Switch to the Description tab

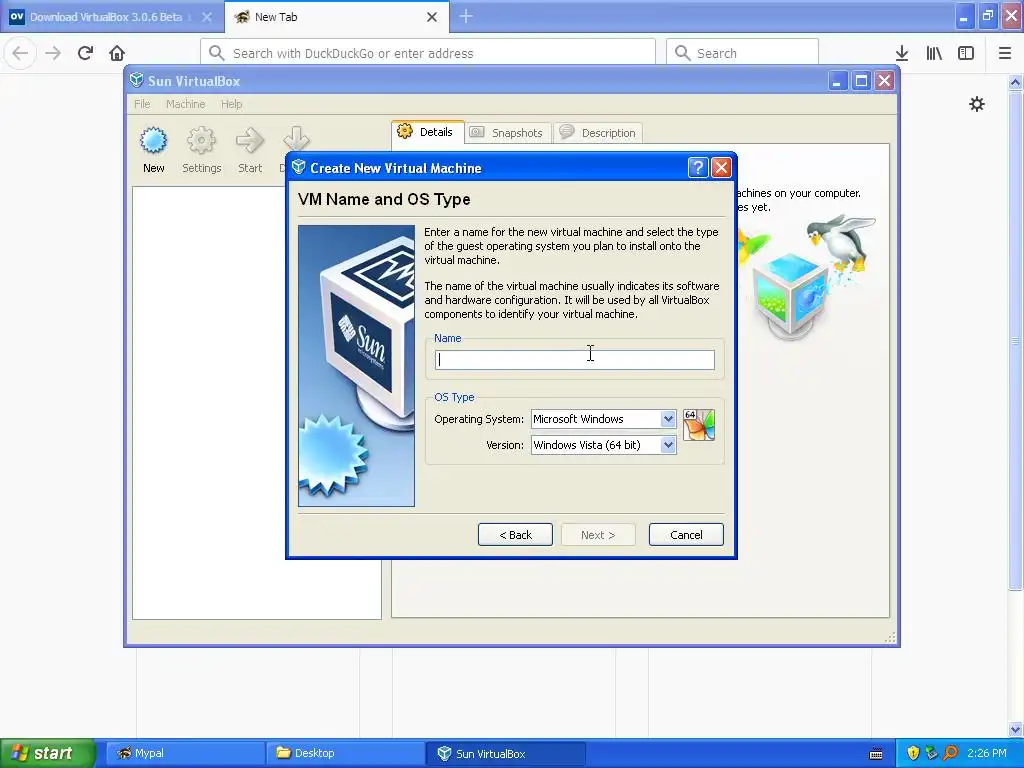tap(599, 133)
